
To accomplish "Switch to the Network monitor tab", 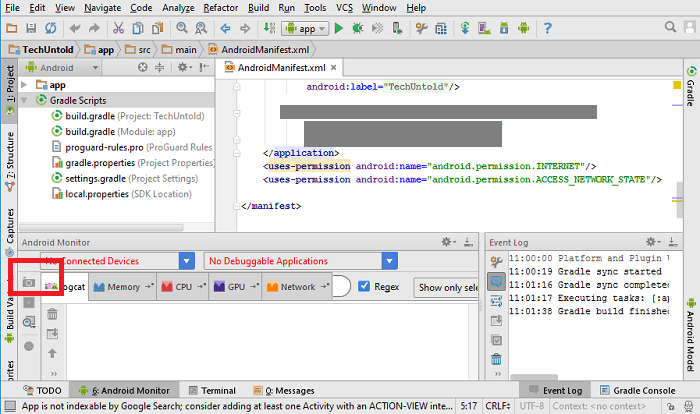I will click(x=297, y=287).
